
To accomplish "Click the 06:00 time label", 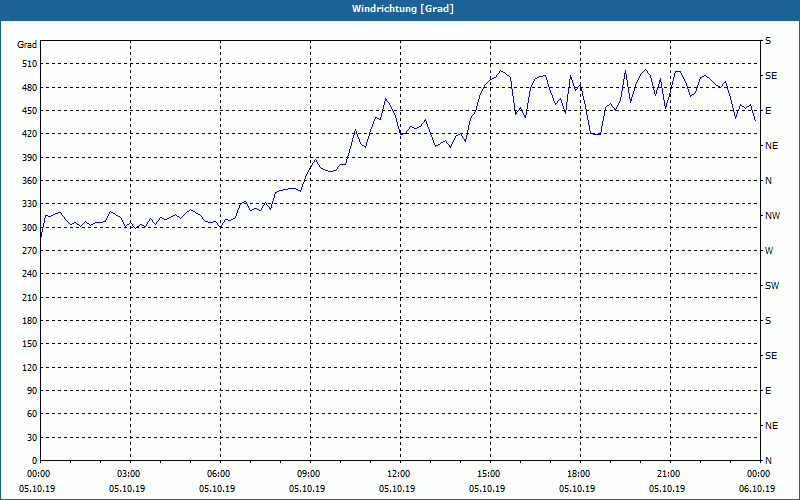I will pyautogui.click(x=217, y=473).
